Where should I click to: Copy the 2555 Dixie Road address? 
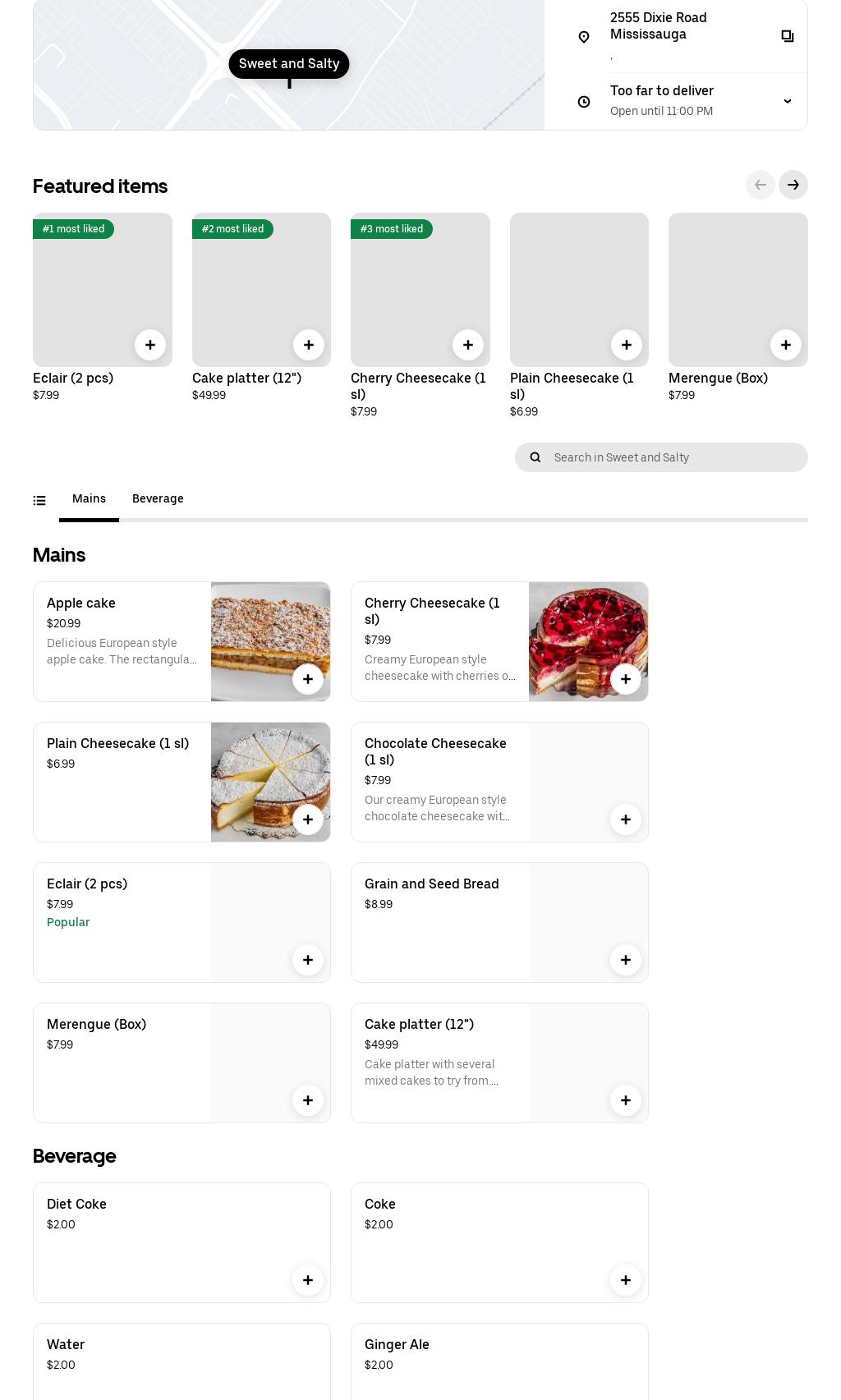point(787,36)
